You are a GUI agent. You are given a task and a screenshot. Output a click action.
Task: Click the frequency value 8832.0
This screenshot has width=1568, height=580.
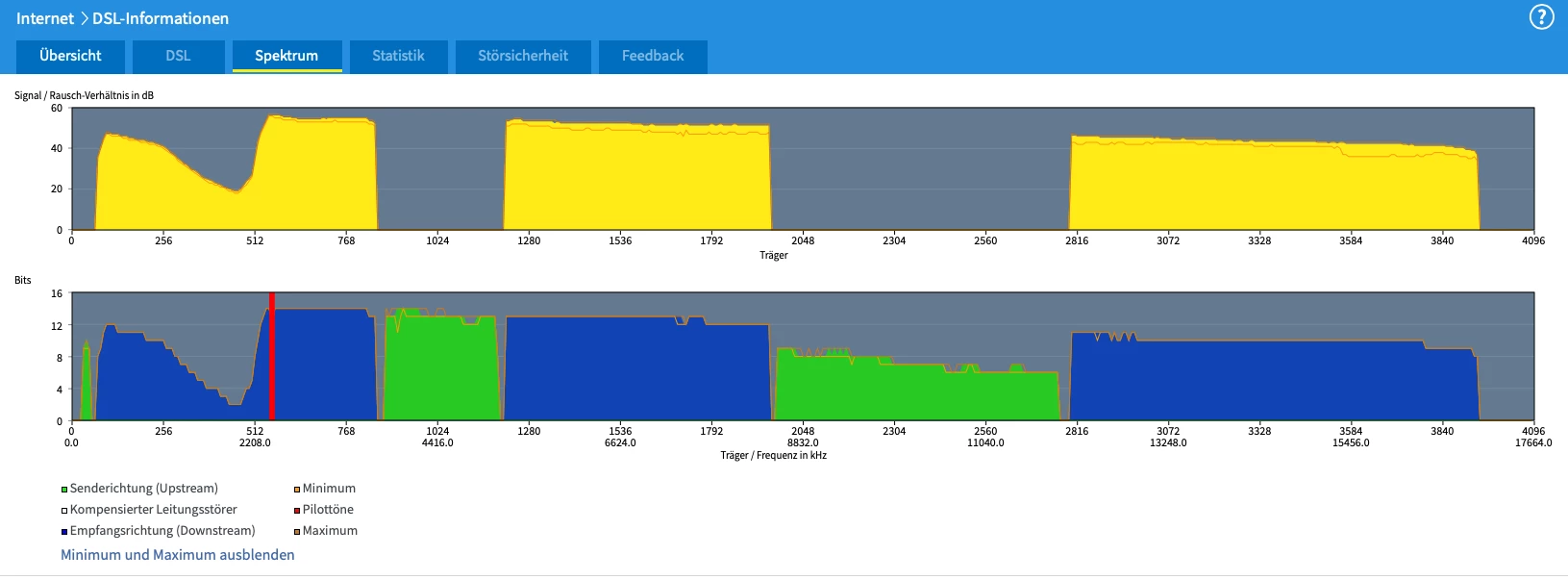[803, 442]
